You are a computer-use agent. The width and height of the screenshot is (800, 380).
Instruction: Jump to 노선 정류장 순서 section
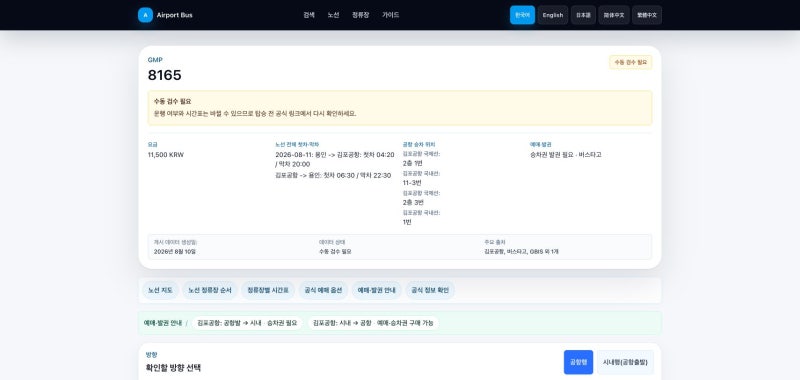click(210, 290)
